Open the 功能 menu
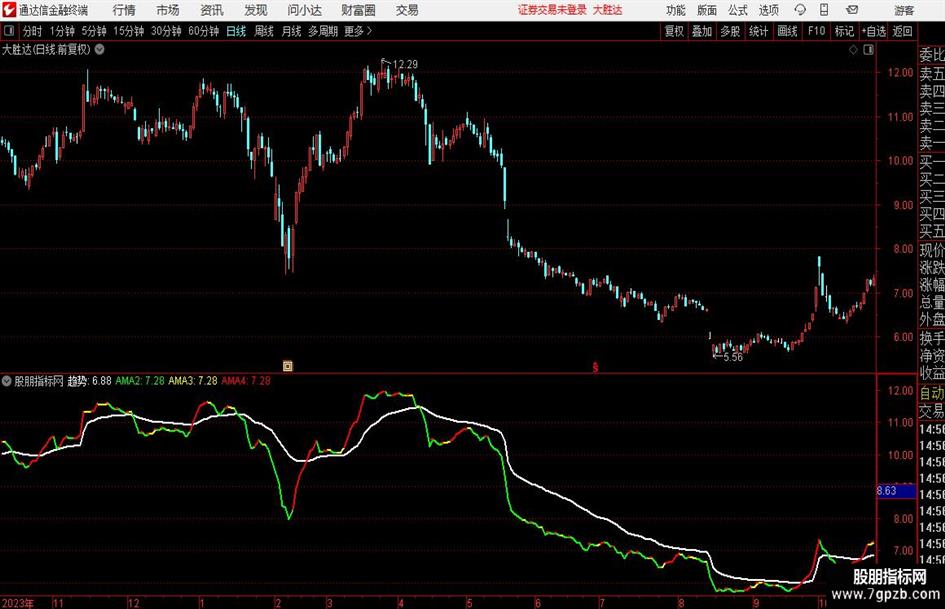The image size is (945, 609). [x=676, y=10]
